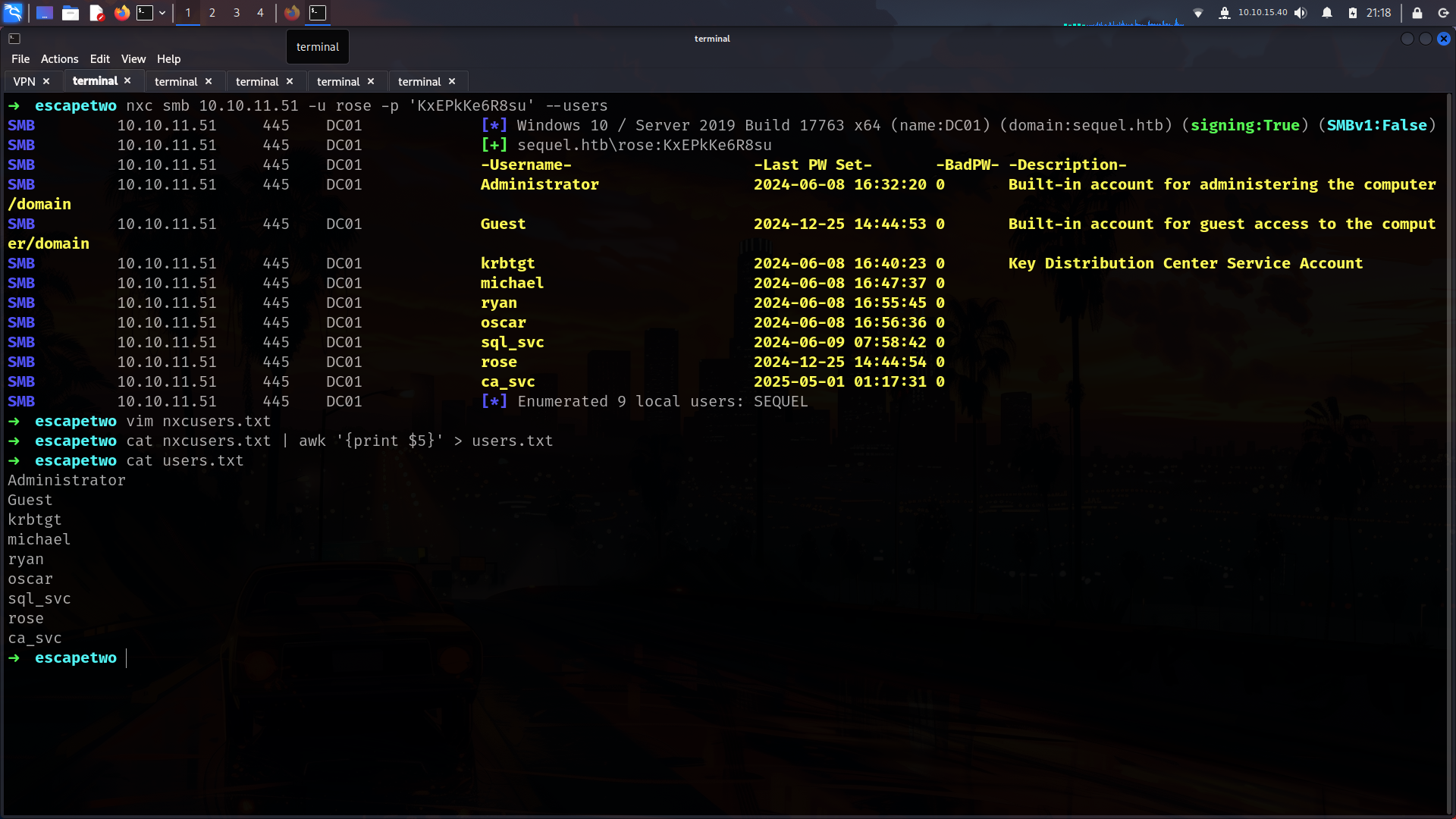
Task: Open the network Wi-Fi indicator
Action: point(1198,12)
